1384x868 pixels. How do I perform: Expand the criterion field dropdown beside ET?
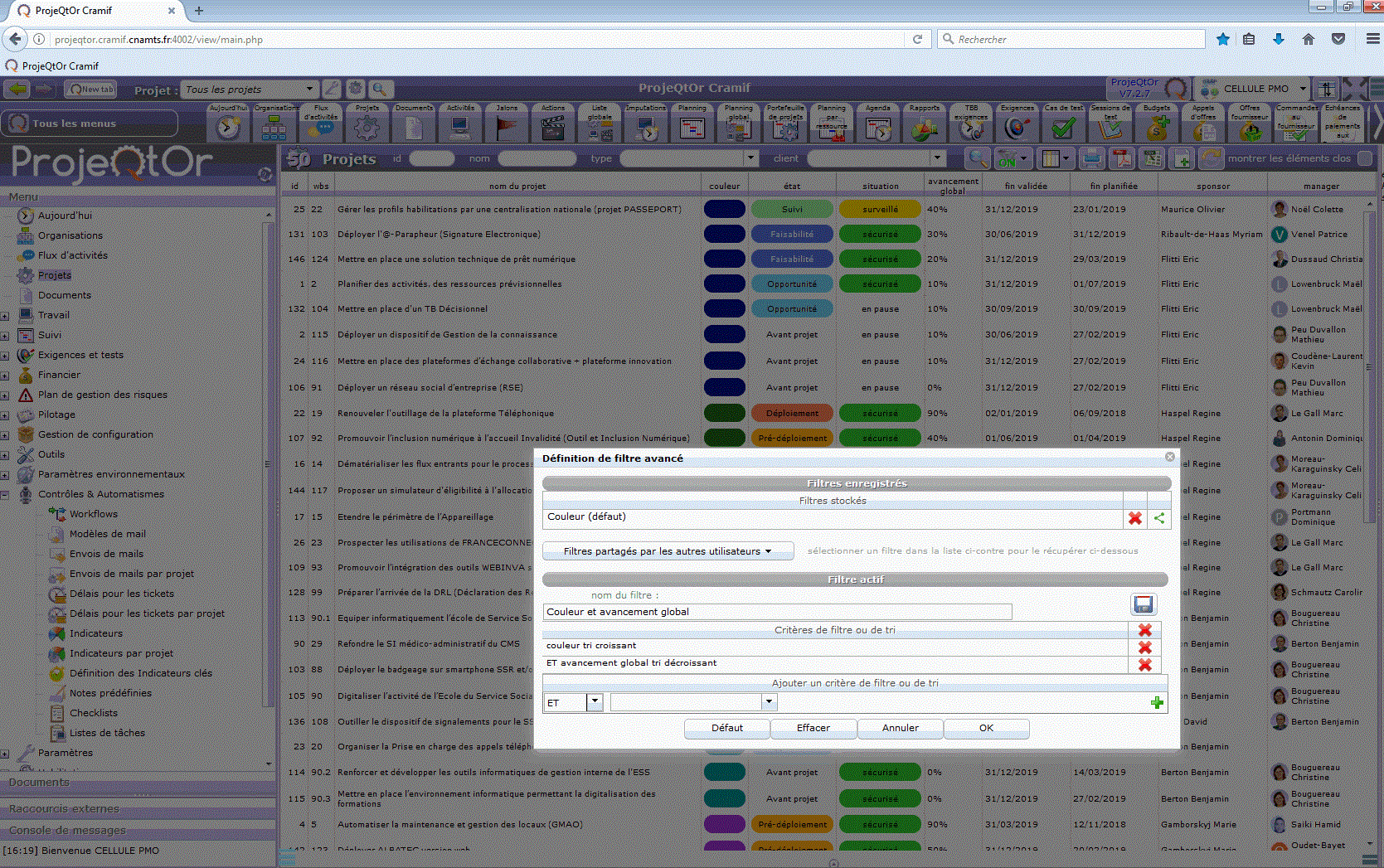tap(769, 702)
